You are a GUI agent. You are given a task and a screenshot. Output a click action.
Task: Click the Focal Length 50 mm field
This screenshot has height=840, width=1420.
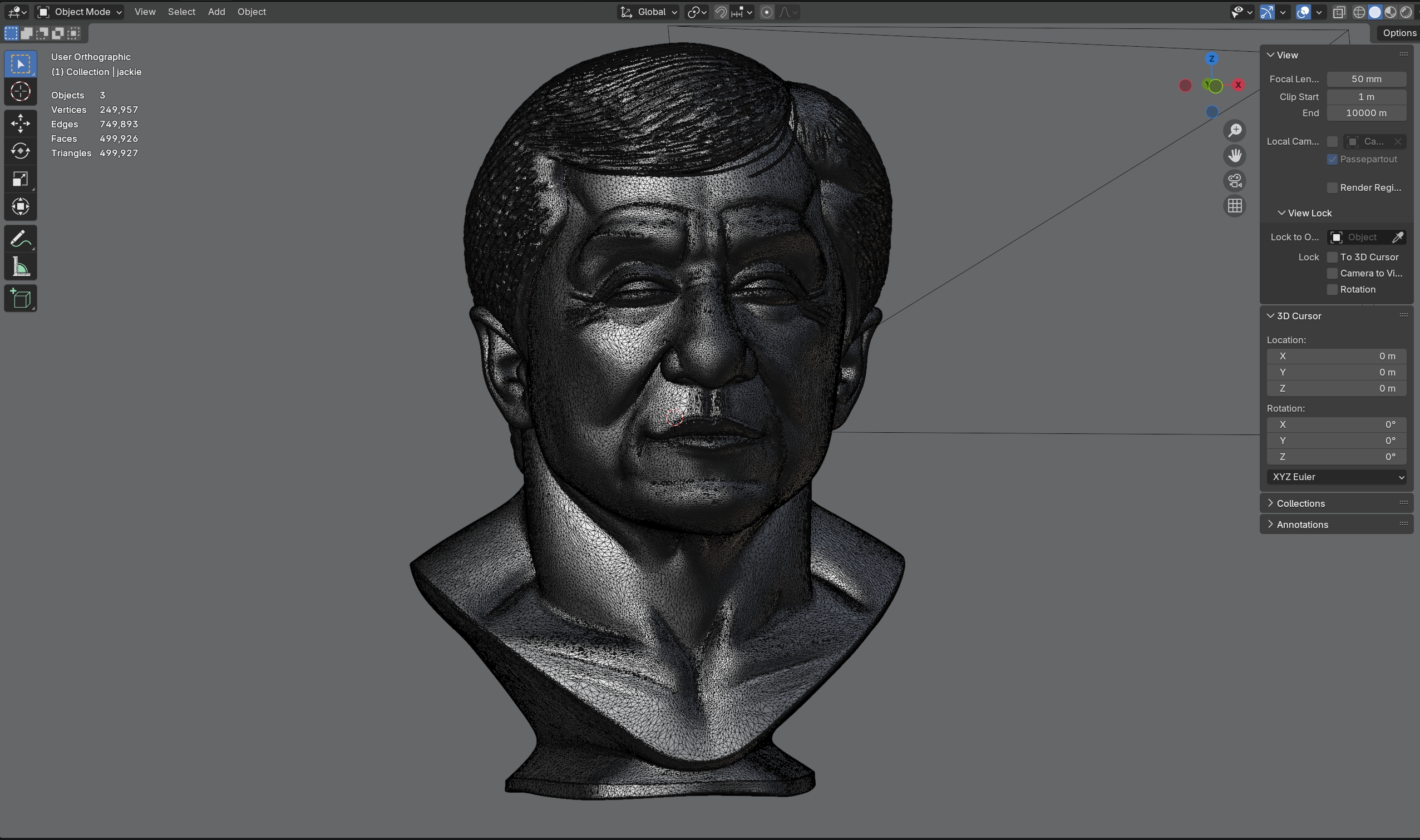1365,79
